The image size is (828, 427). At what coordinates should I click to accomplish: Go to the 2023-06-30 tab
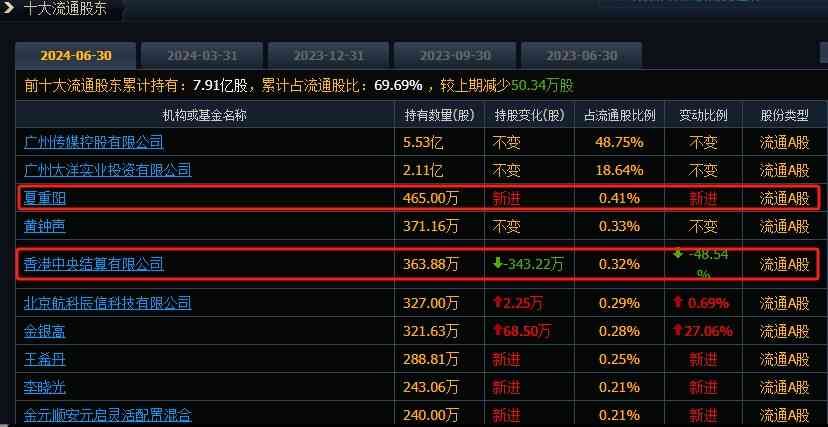(581, 55)
